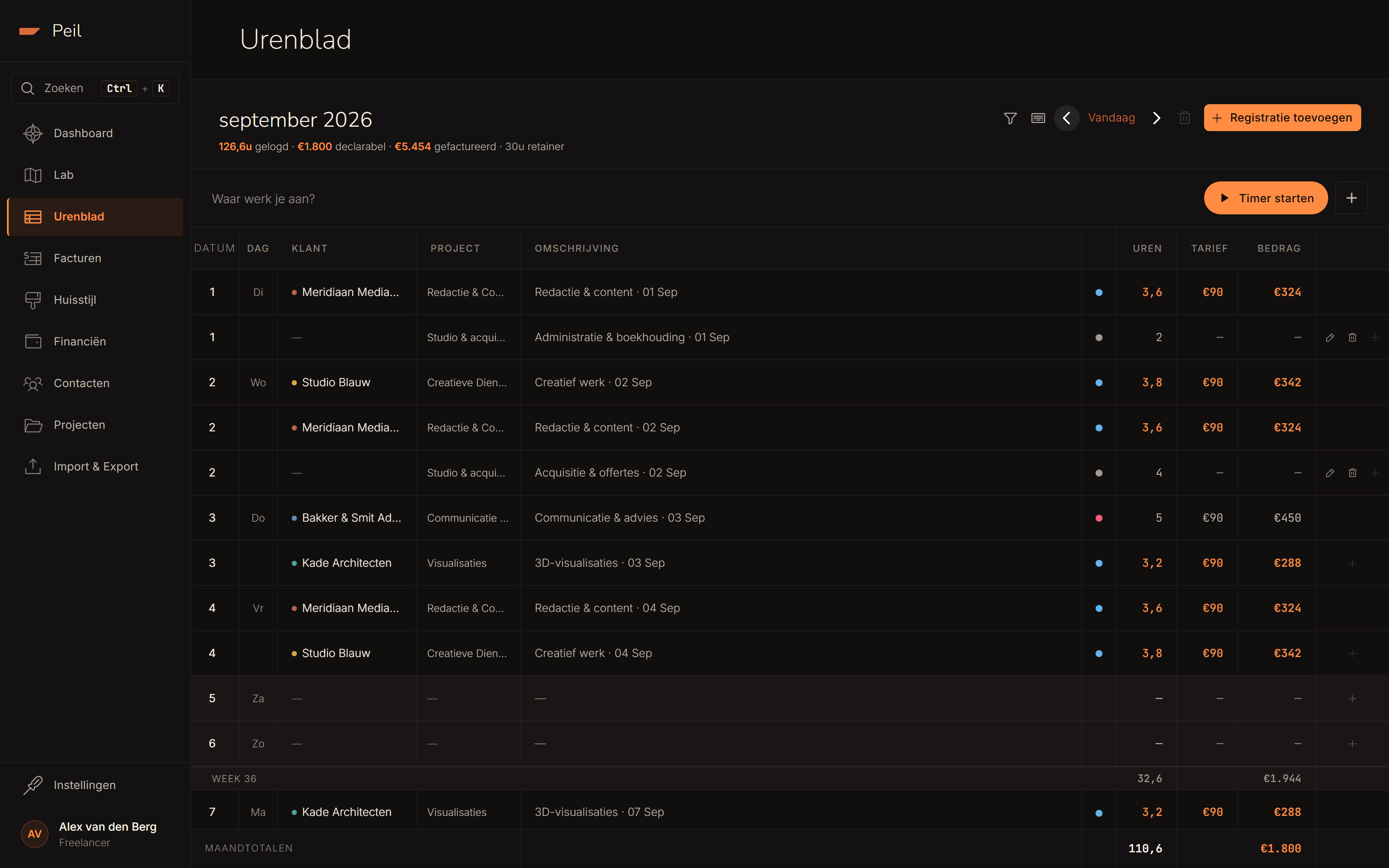Viewport: 1389px width, 868px height.
Task: Open the Zoeken search box
Action: pos(95,89)
